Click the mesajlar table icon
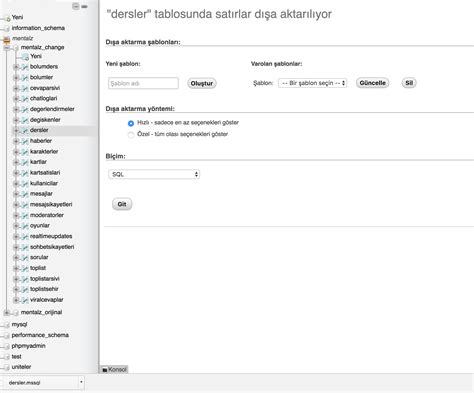The height and width of the screenshot is (393, 474). [x=25, y=194]
